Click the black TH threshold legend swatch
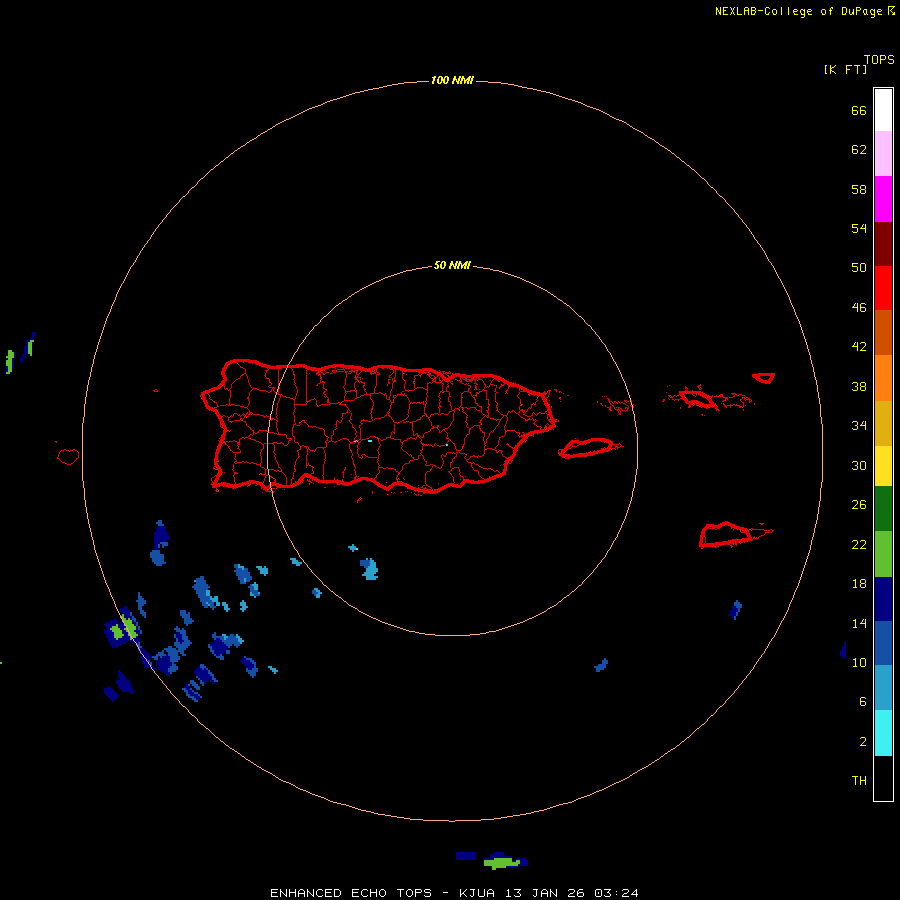 (x=883, y=778)
